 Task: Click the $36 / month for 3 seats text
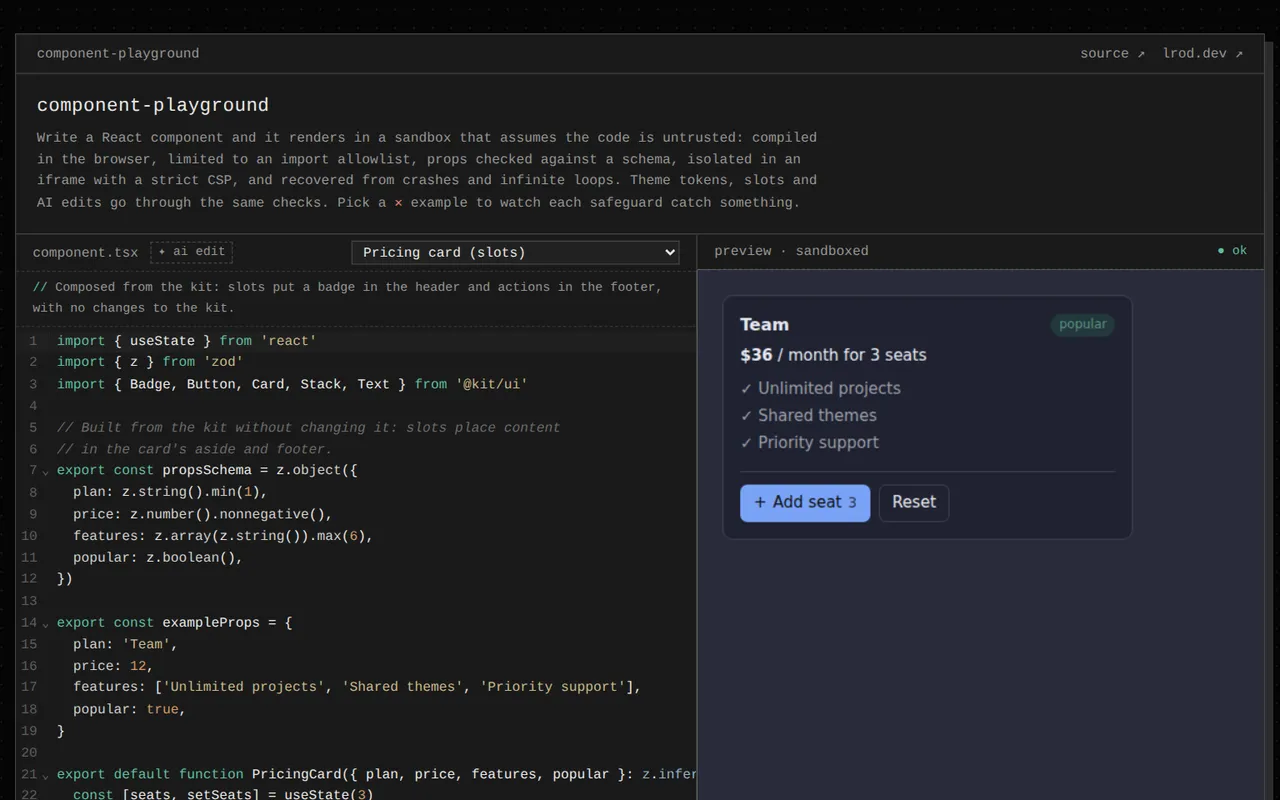[x=833, y=355]
